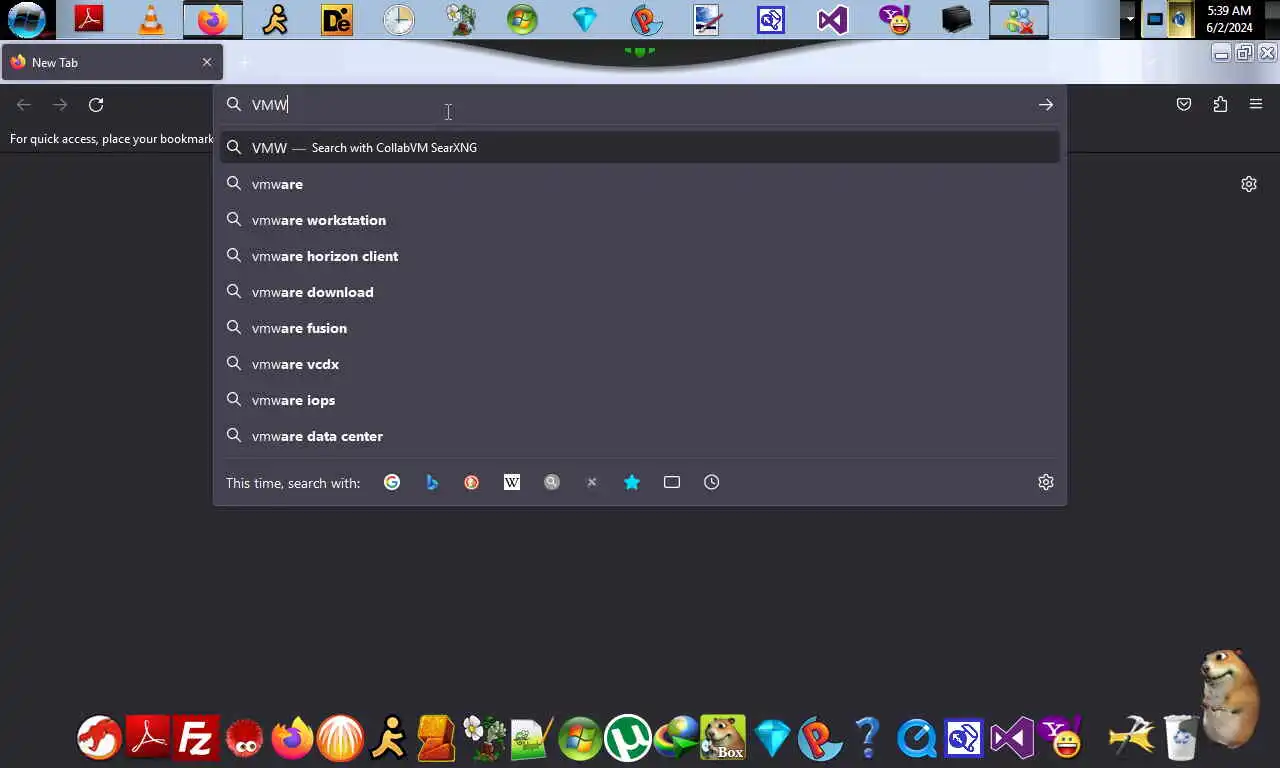
Task: Select the 'vmware data center' suggestion
Action: (640, 436)
